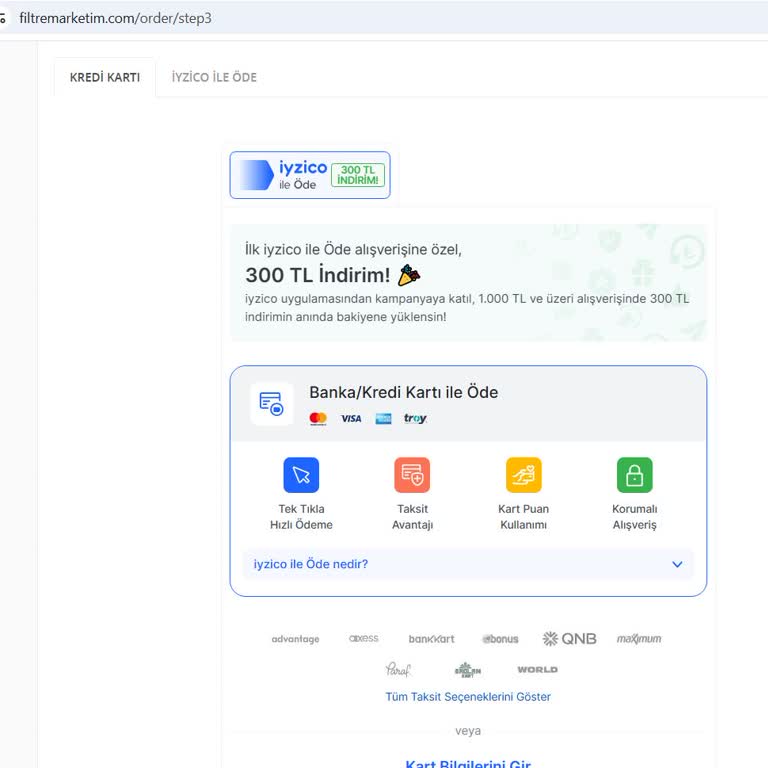This screenshot has height=768, width=768.
Task: Click the Mastercard logo
Action: click(x=318, y=418)
